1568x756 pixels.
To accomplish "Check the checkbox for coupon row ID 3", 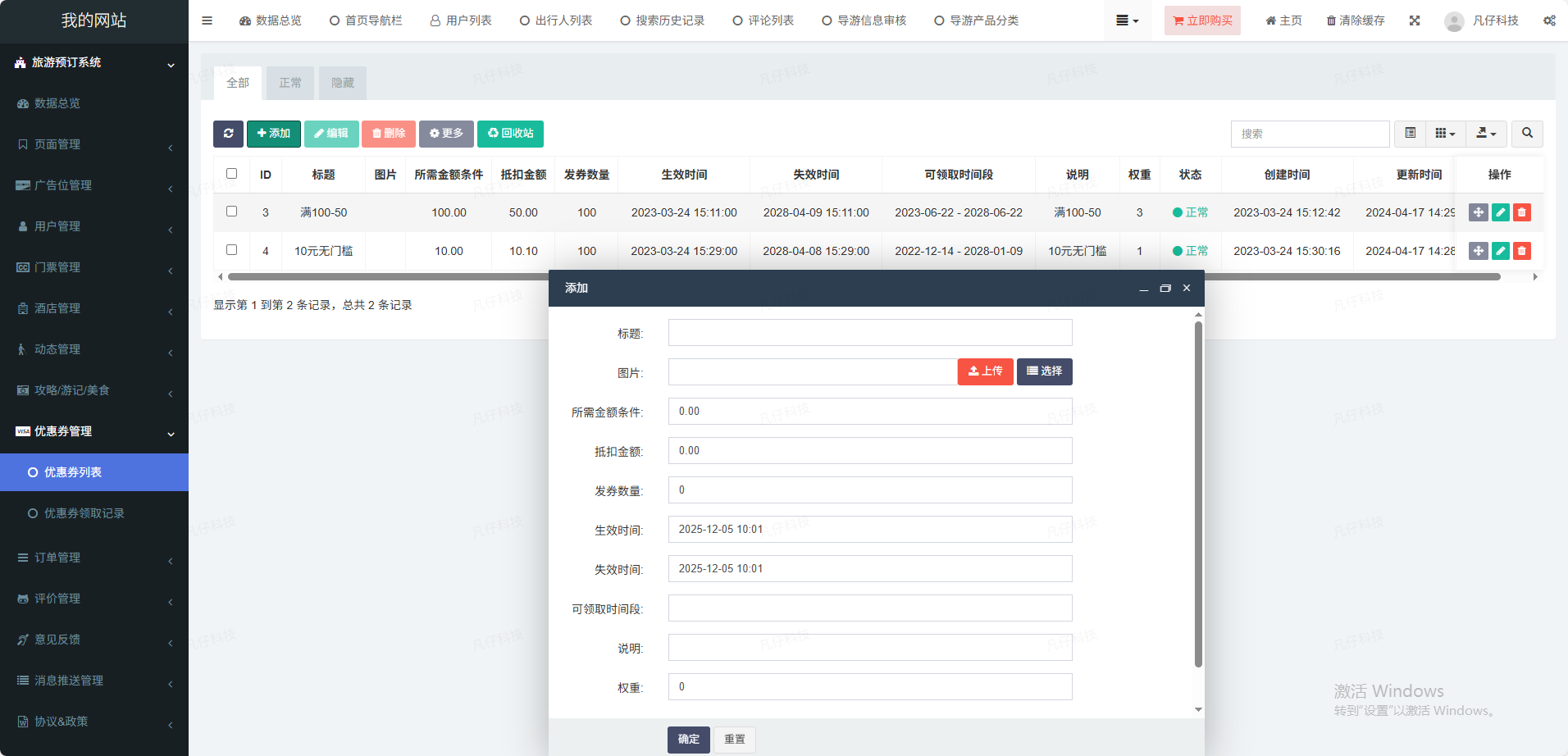I will [232, 212].
